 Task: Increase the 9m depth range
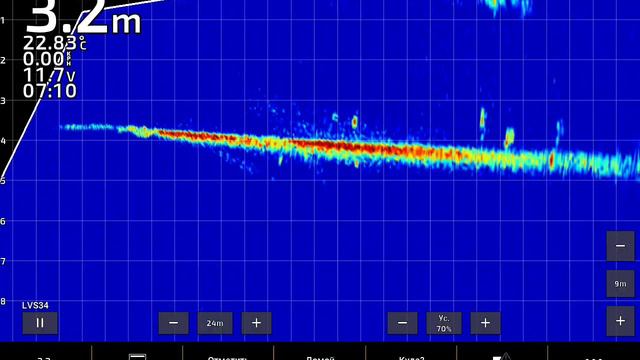620,321
